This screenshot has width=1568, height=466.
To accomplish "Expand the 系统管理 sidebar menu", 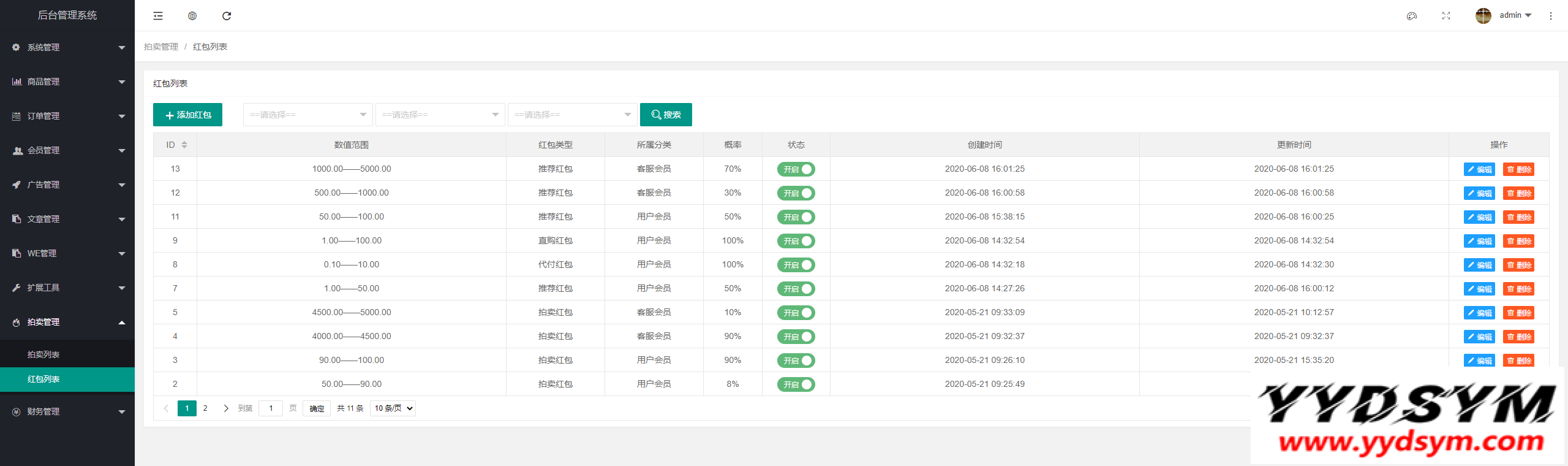I will point(67,47).
